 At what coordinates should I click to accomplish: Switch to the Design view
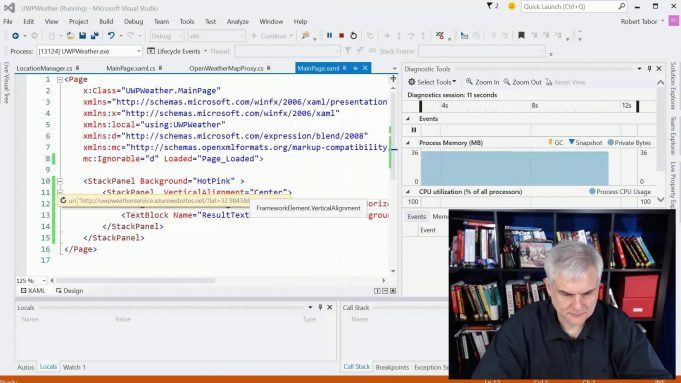tap(69, 291)
